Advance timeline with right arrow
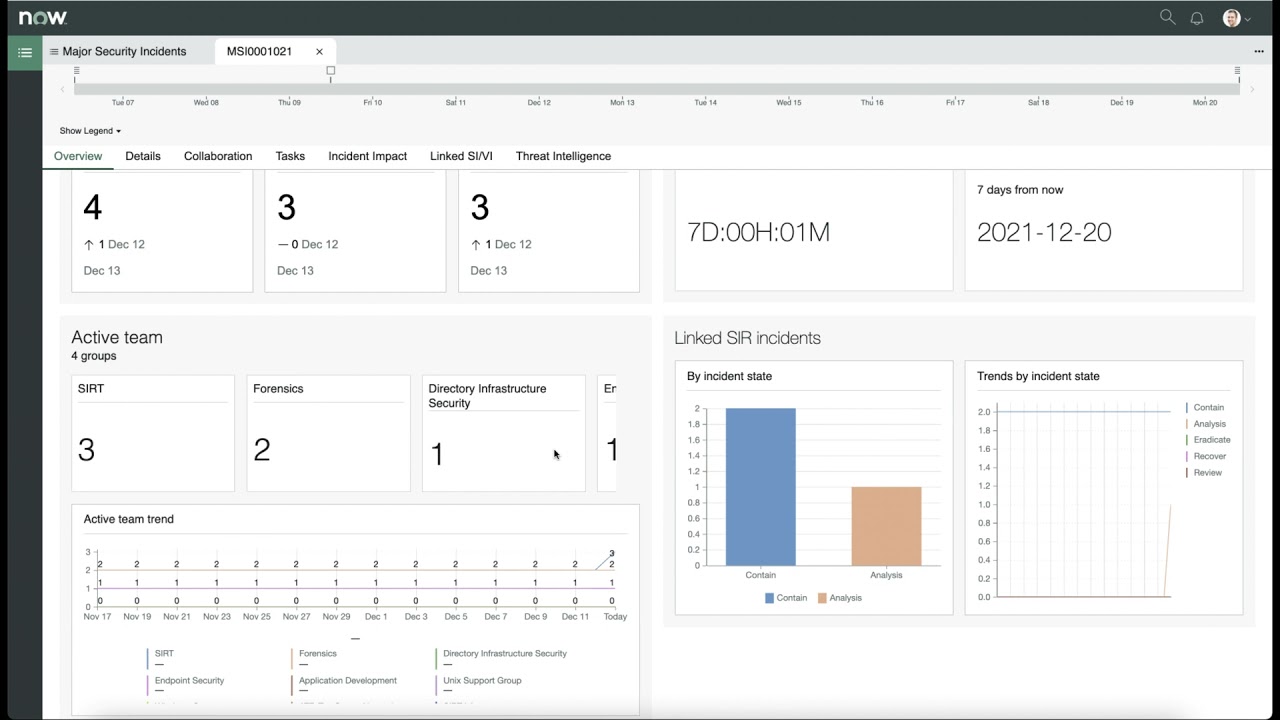Screen dimensions: 1280x720 [x=1252, y=90]
